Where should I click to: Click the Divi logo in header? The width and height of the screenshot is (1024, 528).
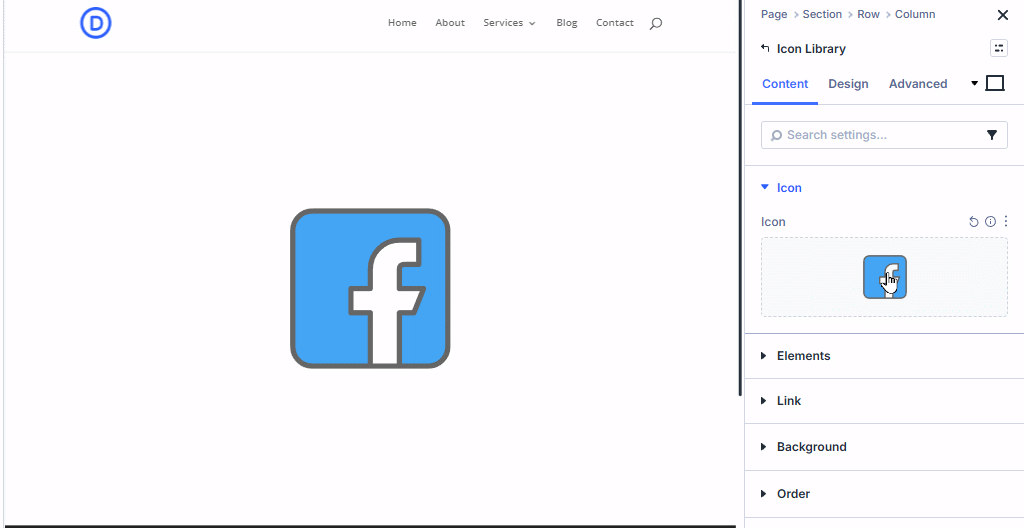[96, 24]
